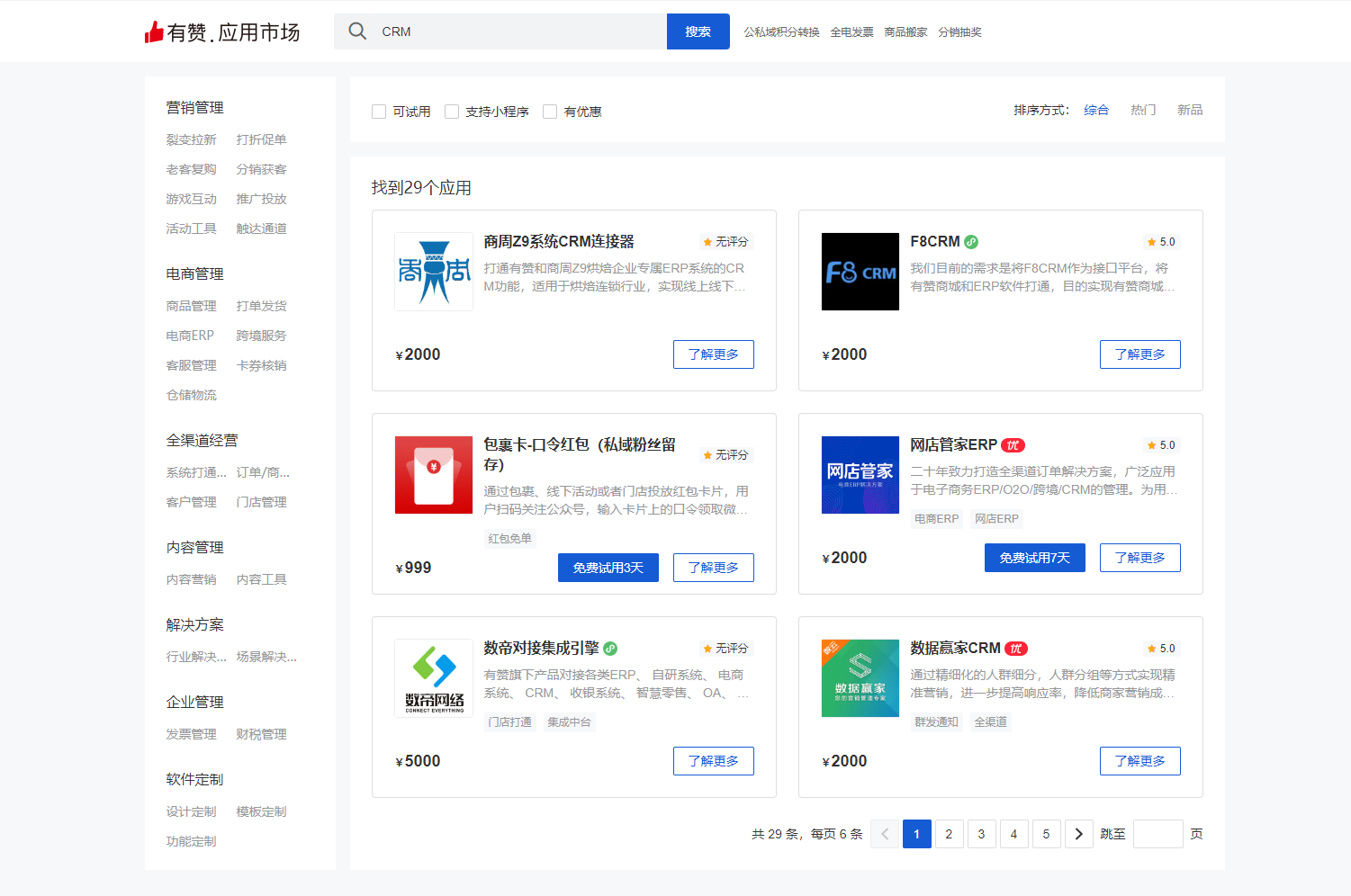Open the 商周Z9系统CRM连接器 app logo
The image size is (1351, 896).
coord(434,272)
